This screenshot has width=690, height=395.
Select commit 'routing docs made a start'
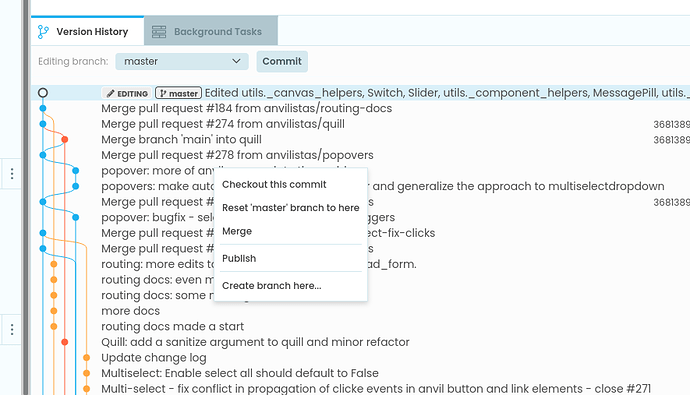(x=172, y=326)
